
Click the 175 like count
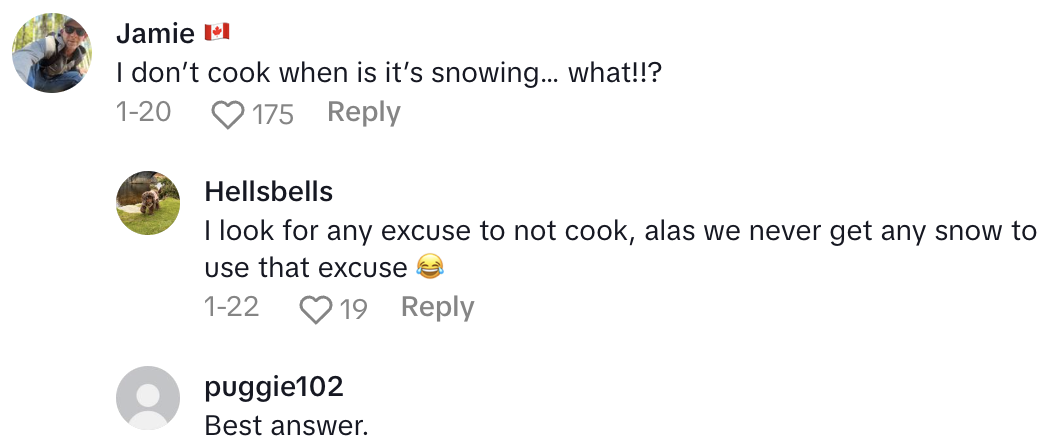pos(273,115)
